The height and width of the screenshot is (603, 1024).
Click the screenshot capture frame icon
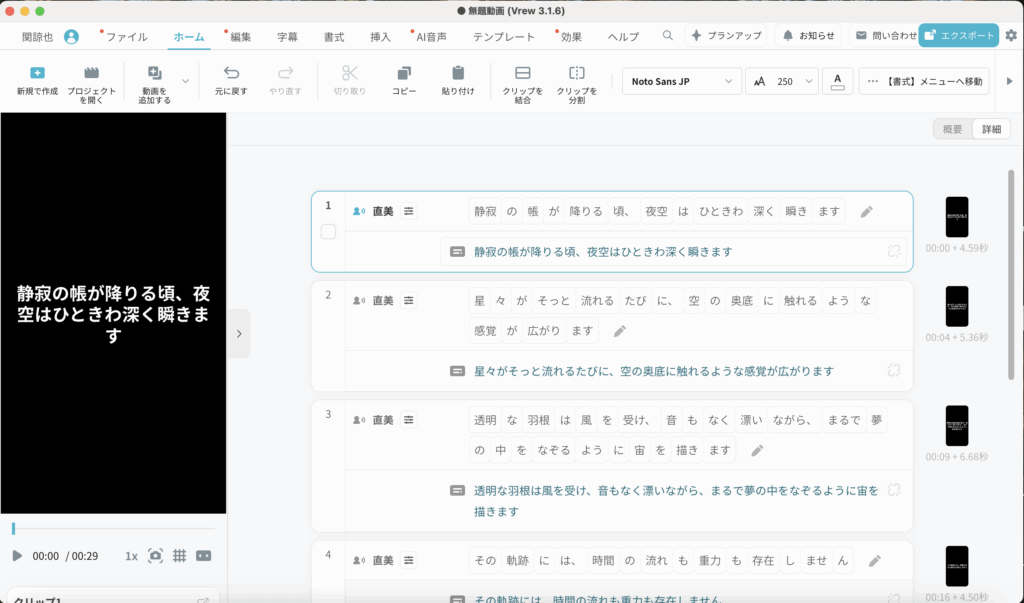pos(155,556)
